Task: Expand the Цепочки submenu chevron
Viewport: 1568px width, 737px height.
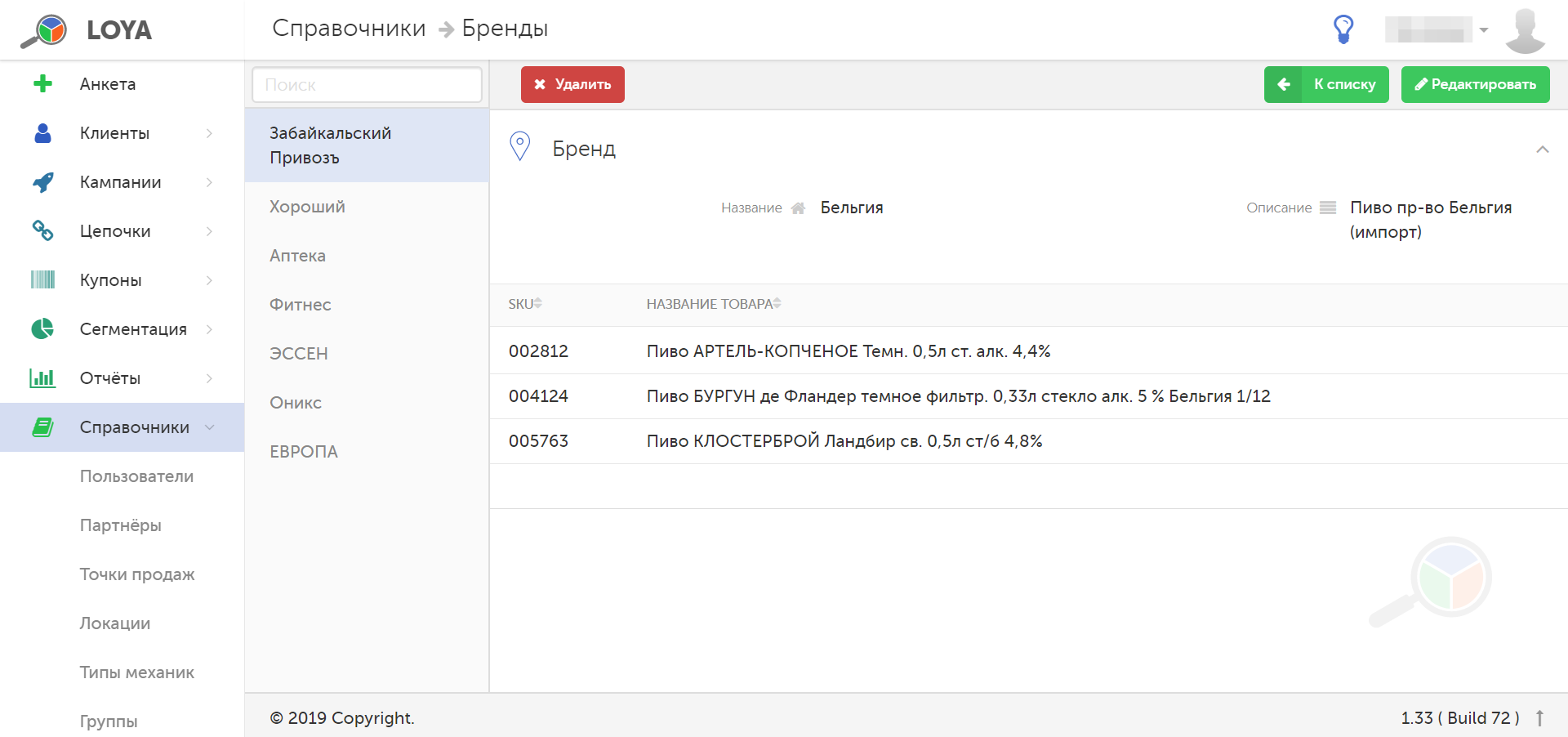Action: click(209, 231)
